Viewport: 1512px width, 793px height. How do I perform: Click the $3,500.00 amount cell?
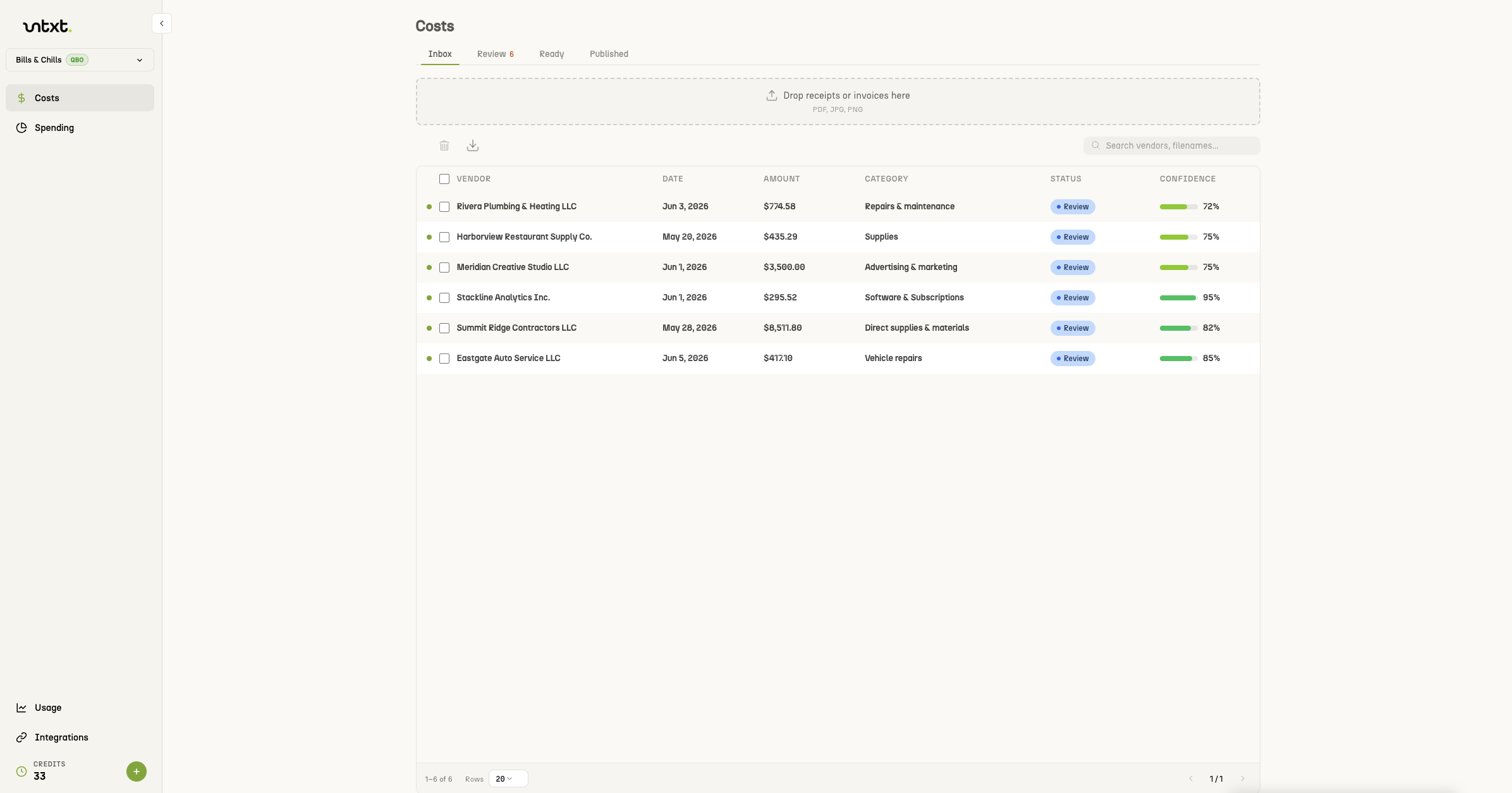pos(784,267)
